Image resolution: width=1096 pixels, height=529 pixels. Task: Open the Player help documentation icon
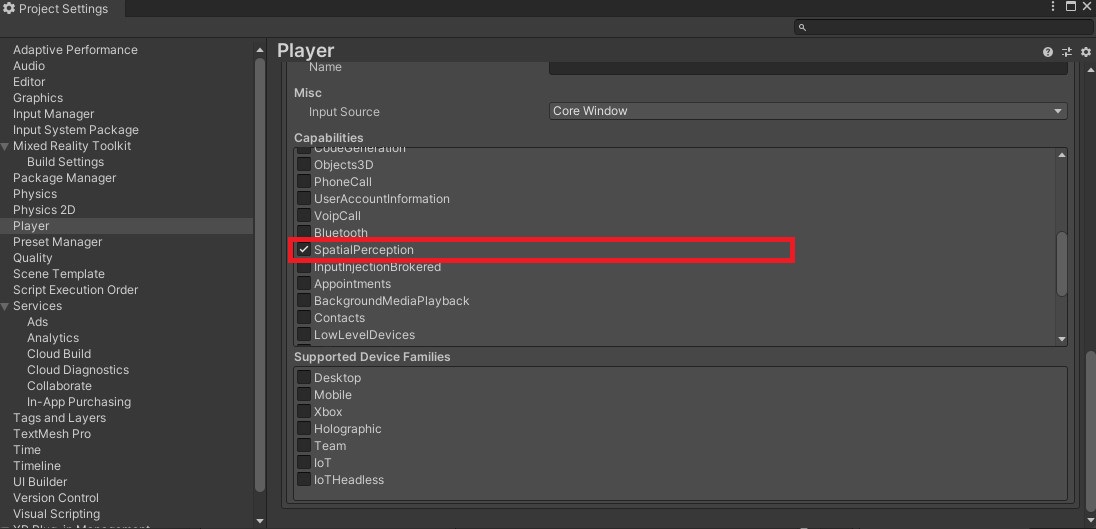tap(1047, 52)
